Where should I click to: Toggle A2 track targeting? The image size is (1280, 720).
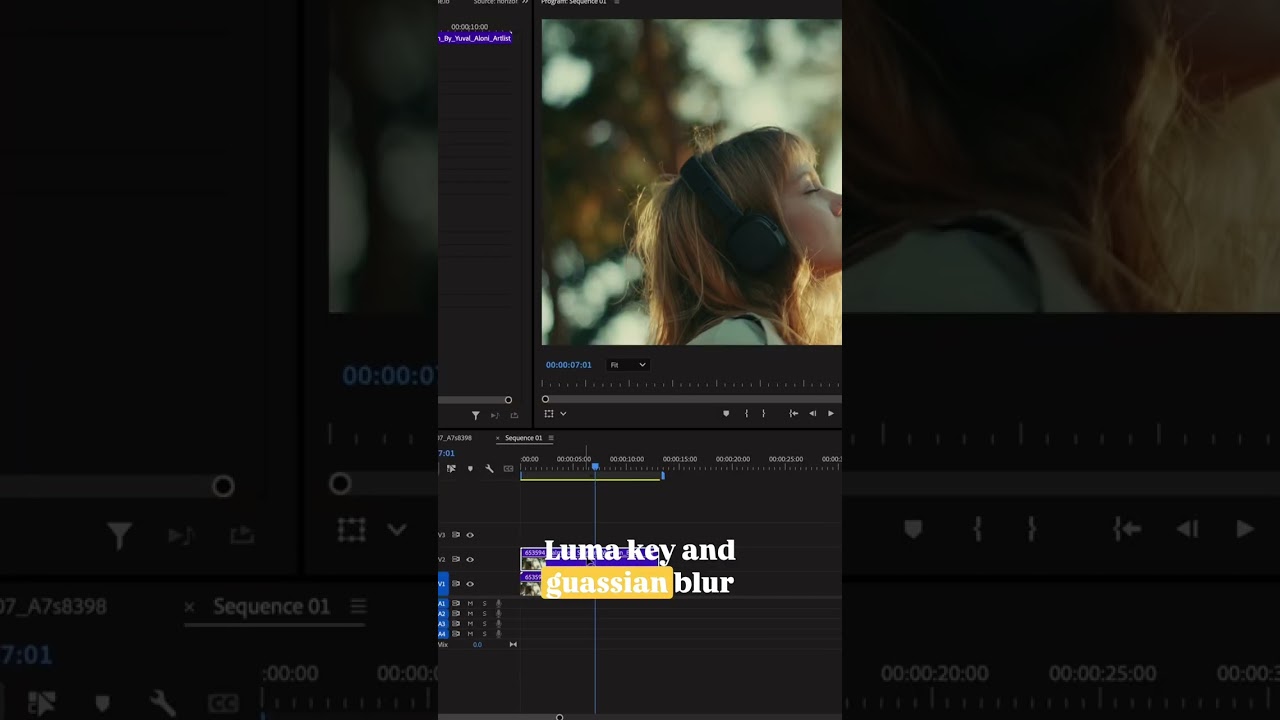point(442,613)
